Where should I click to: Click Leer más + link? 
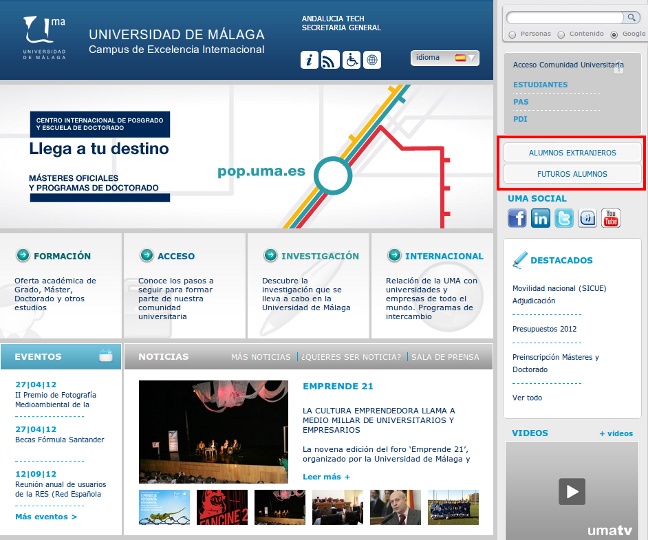(326, 477)
